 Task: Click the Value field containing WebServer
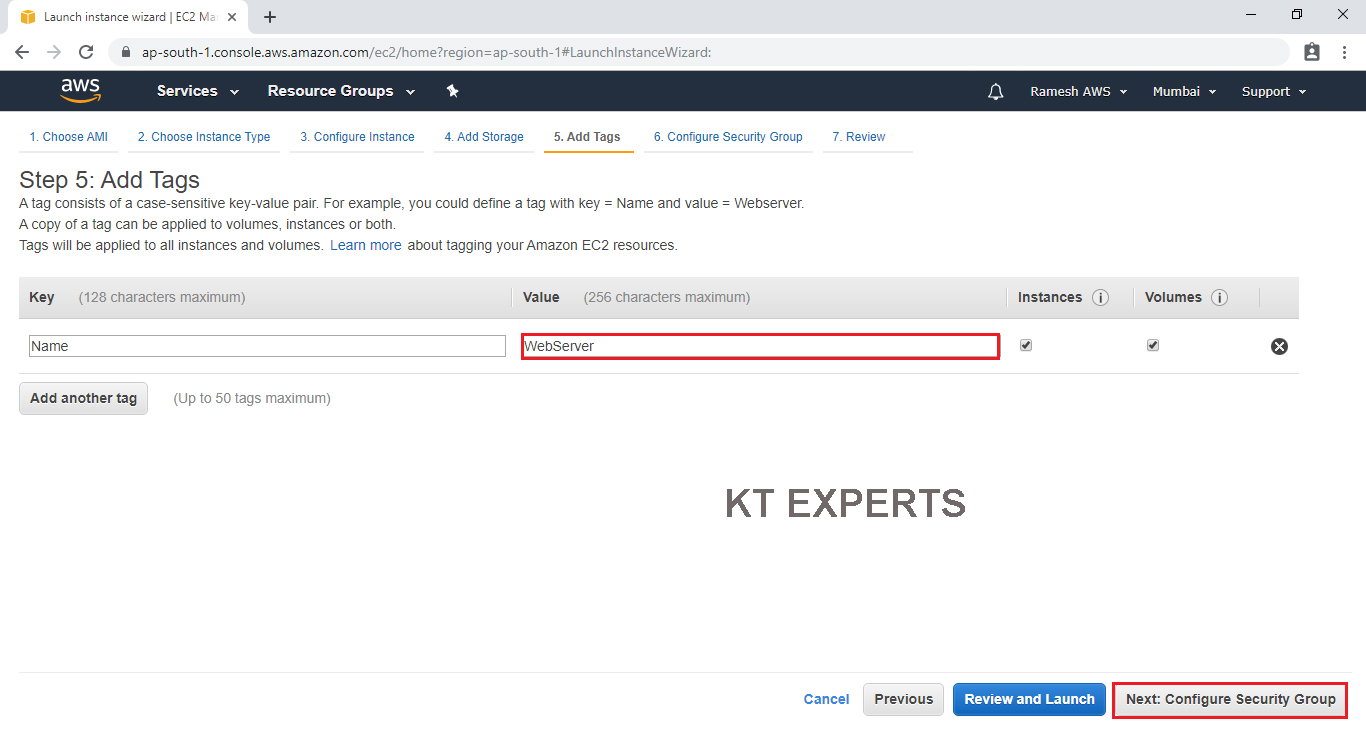[760, 346]
